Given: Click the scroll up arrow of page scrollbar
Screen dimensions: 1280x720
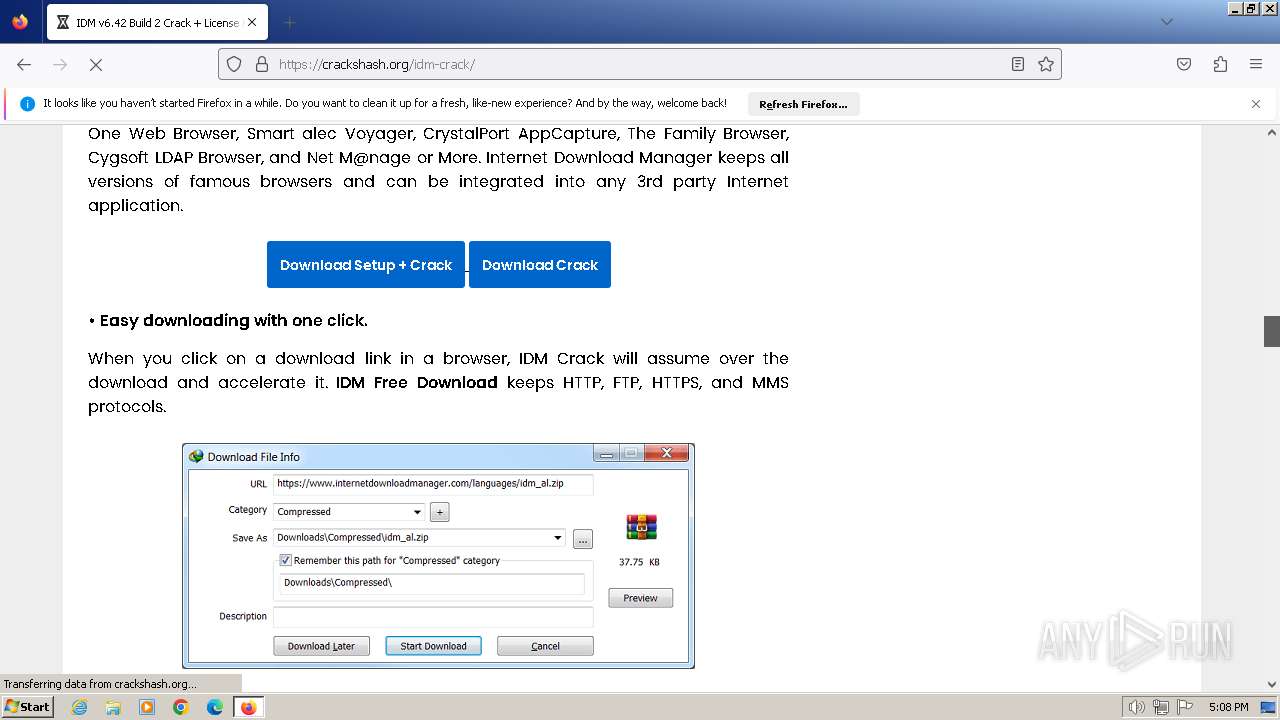Looking at the screenshot, I should [x=1271, y=133].
